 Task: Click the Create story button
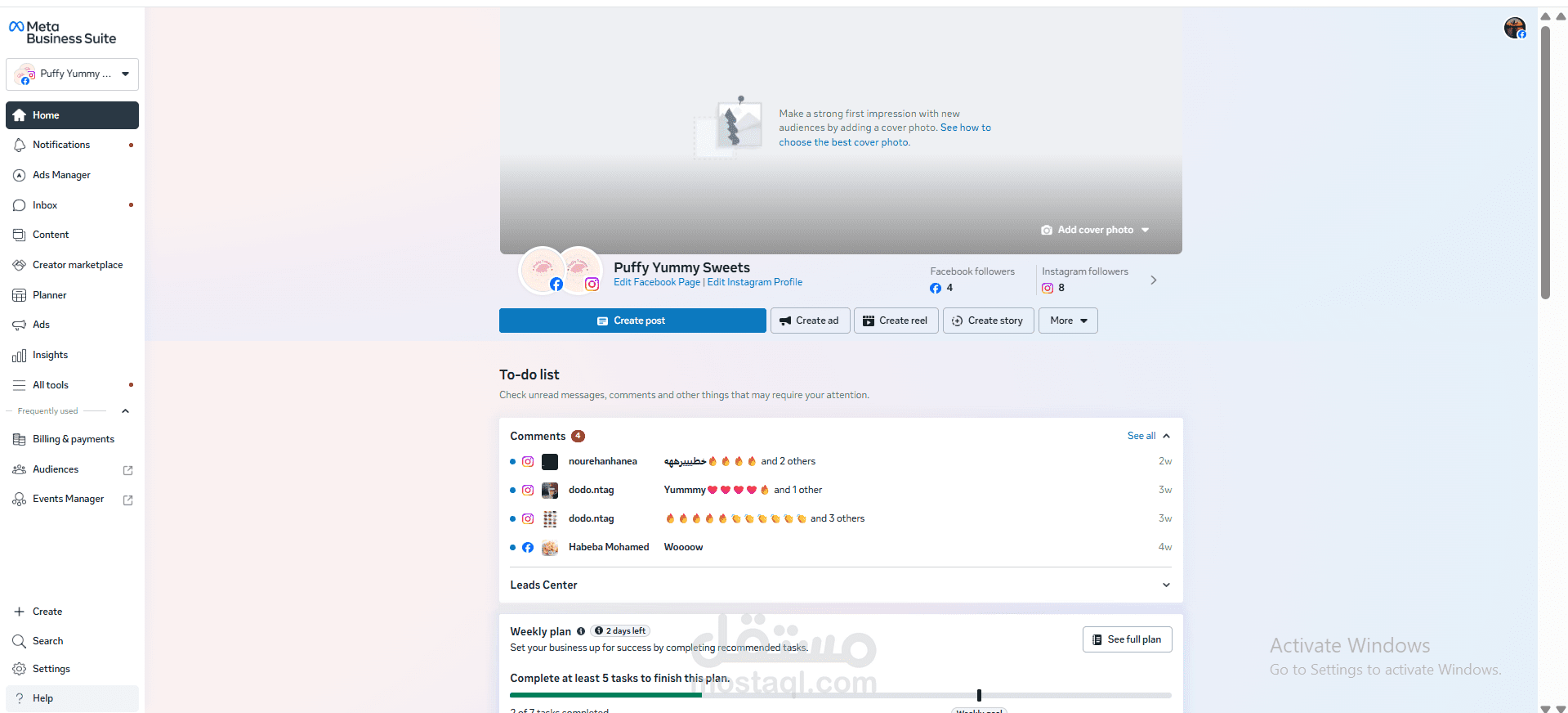(988, 321)
